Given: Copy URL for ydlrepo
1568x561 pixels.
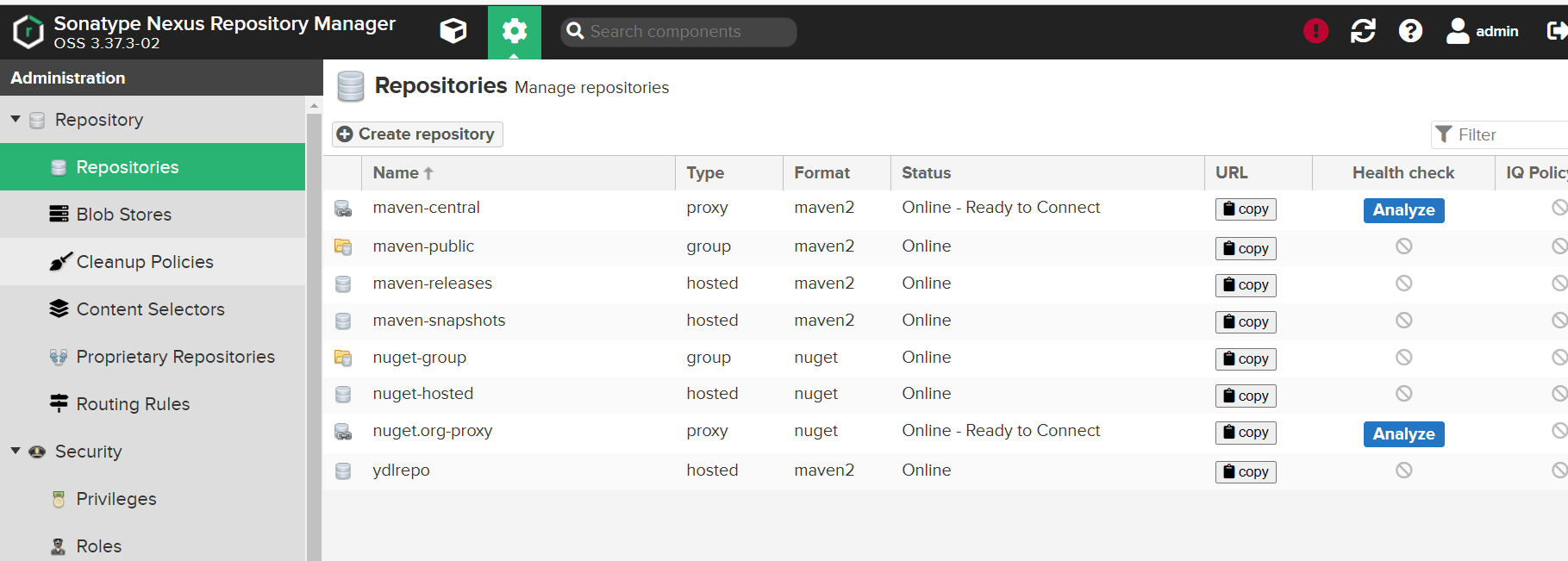Looking at the screenshot, I should click(x=1246, y=472).
